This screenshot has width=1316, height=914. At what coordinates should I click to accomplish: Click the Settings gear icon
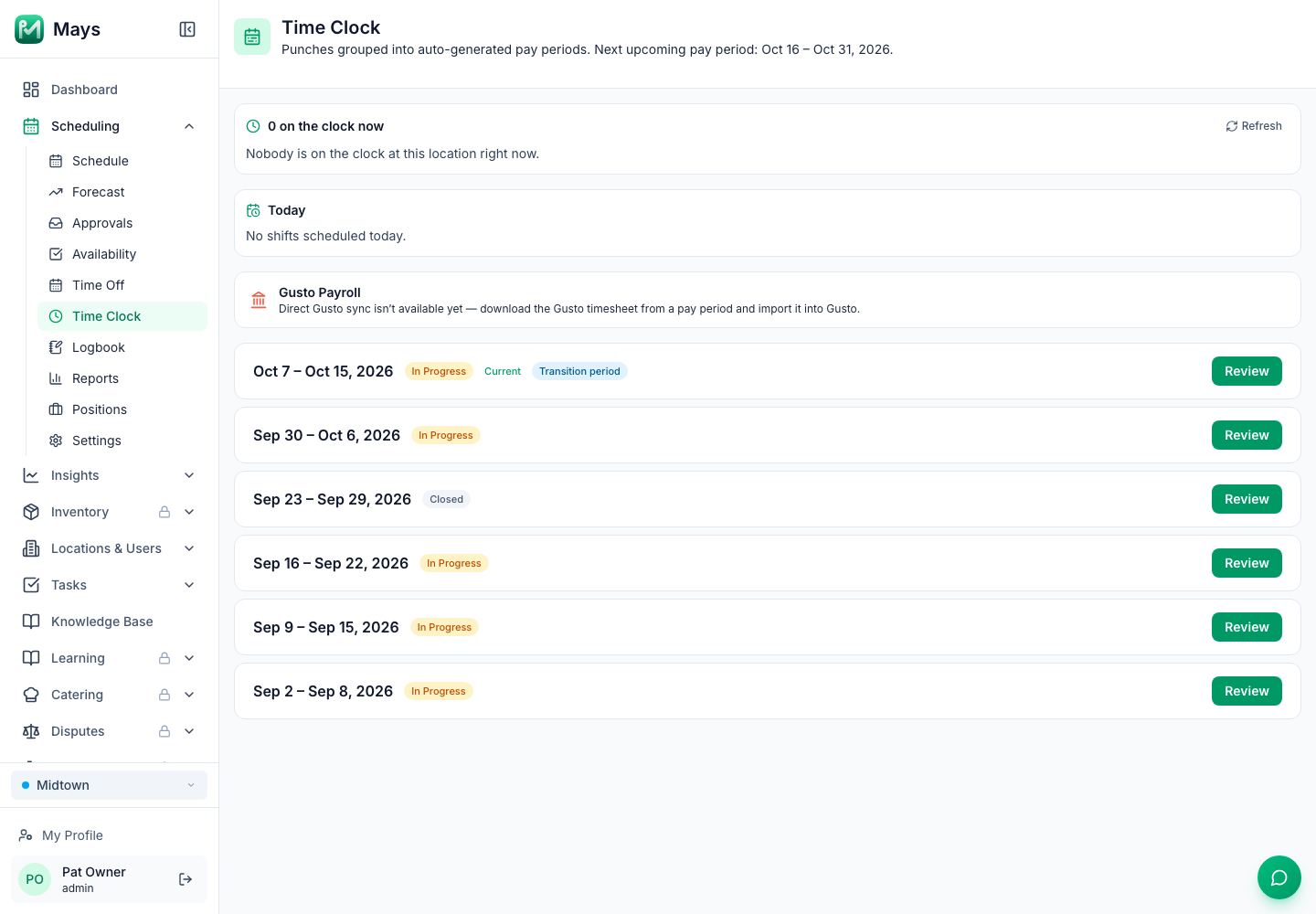pyautogui.click(x=56, y=441)
